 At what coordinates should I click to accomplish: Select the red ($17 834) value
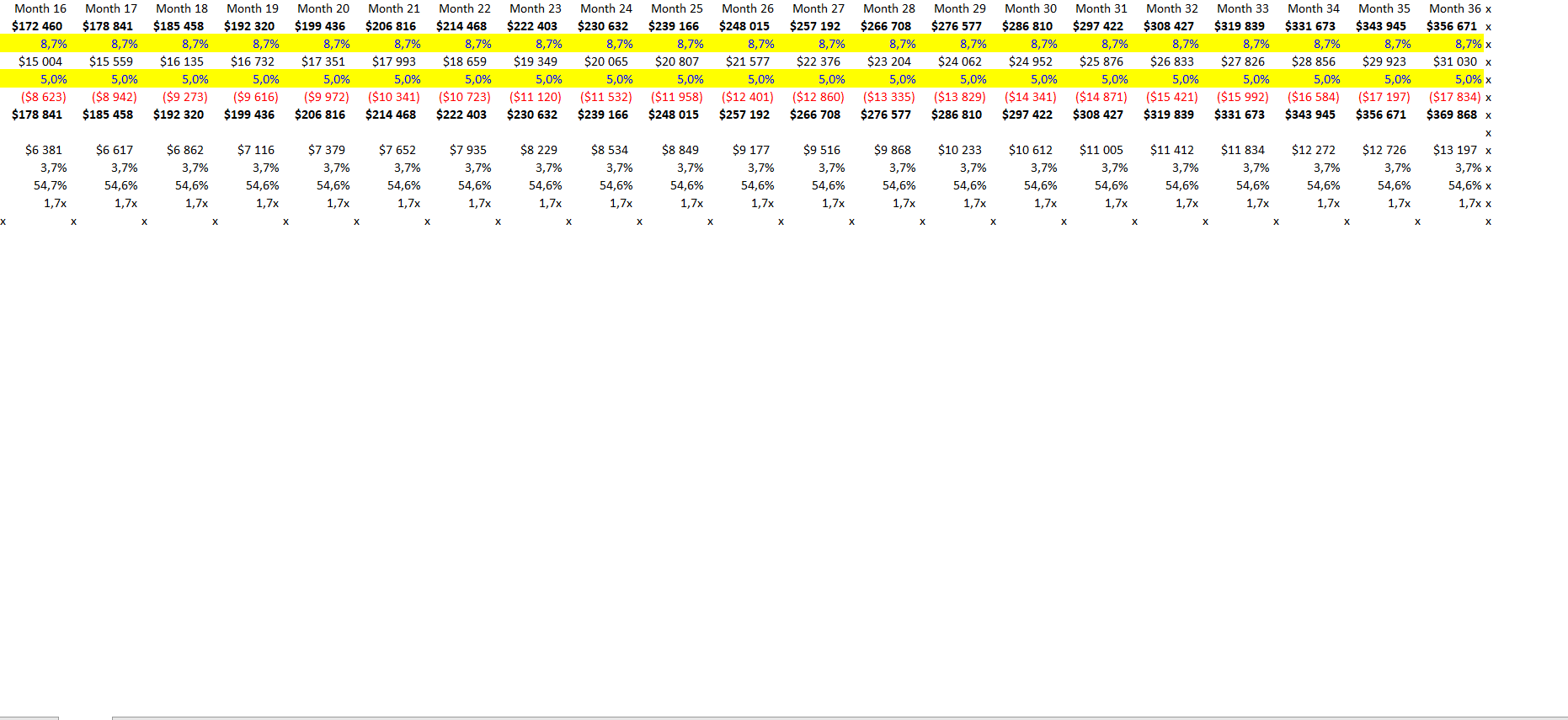[x=1455, y=97]
